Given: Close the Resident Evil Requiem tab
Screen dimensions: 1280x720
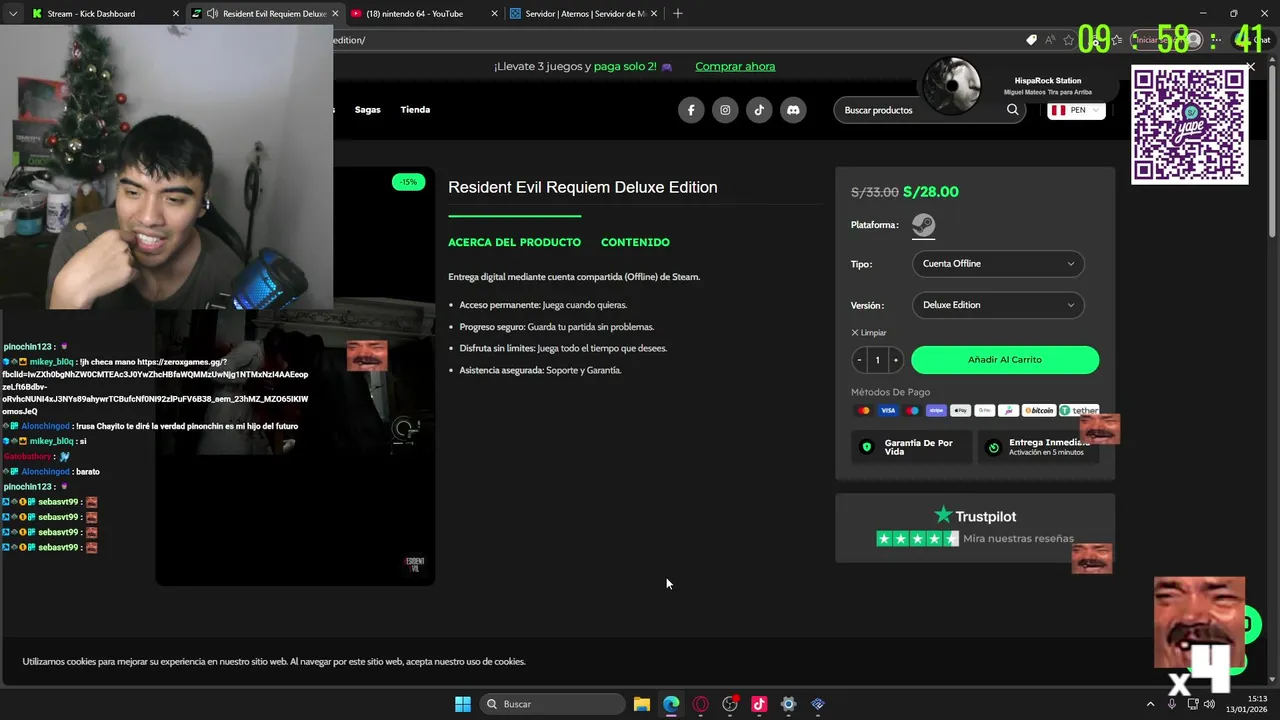Looking at the screenshot, I should click(x=334, y=14).
